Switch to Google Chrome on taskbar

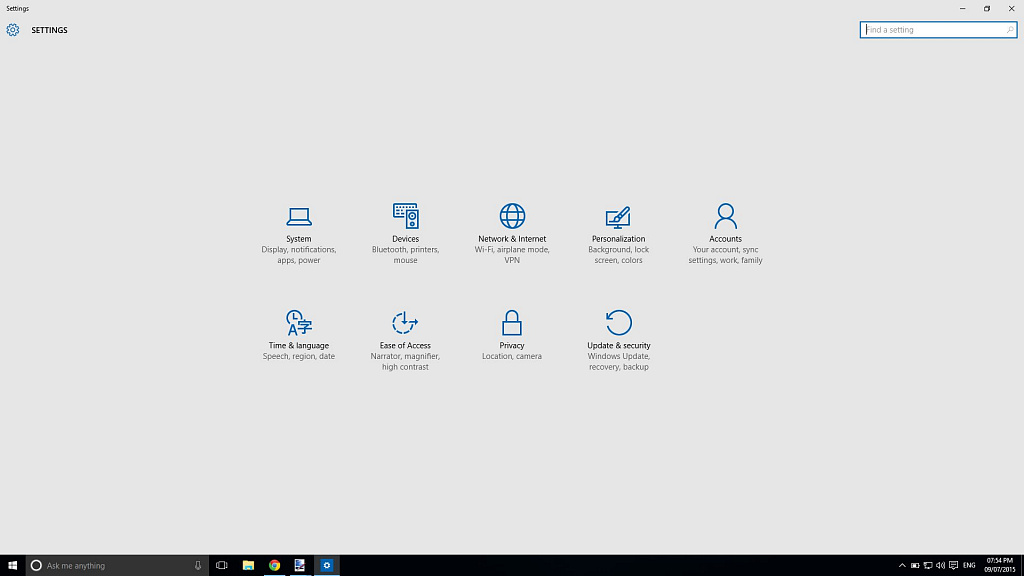[274, 566]
